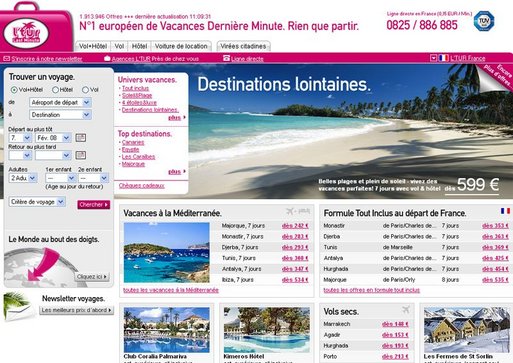The width and height of the screenshot is (513, 363).
Task: Click Ibiza 7 jours price link
Action: pyautogui.click(x=295, y=280)
